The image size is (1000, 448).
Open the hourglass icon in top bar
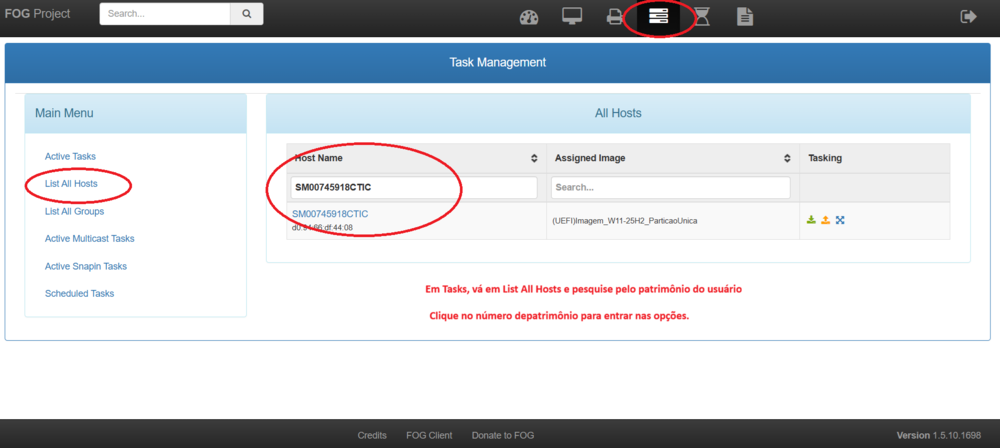tap(702, 17)
